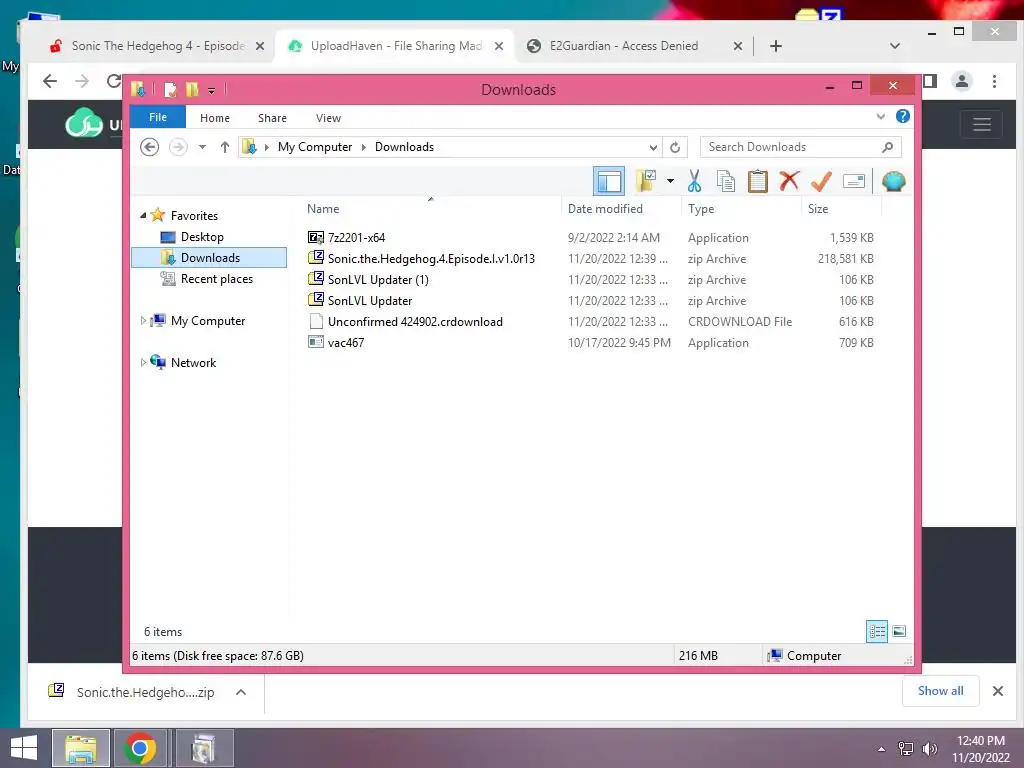Click My Computer in the address breadcrumb
Viewport: 1024px width, 768px height.
coord(315,147)
